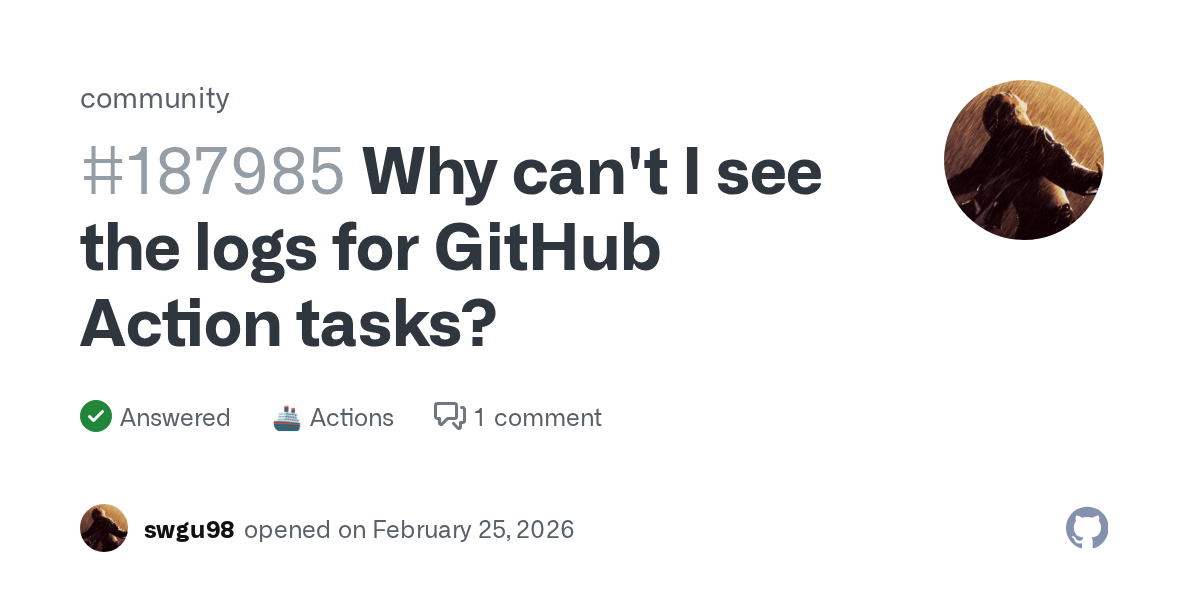This screenshot has width=1200, height=600.
Task: Select discussion number #187985
Action: [x=212, y=172]
